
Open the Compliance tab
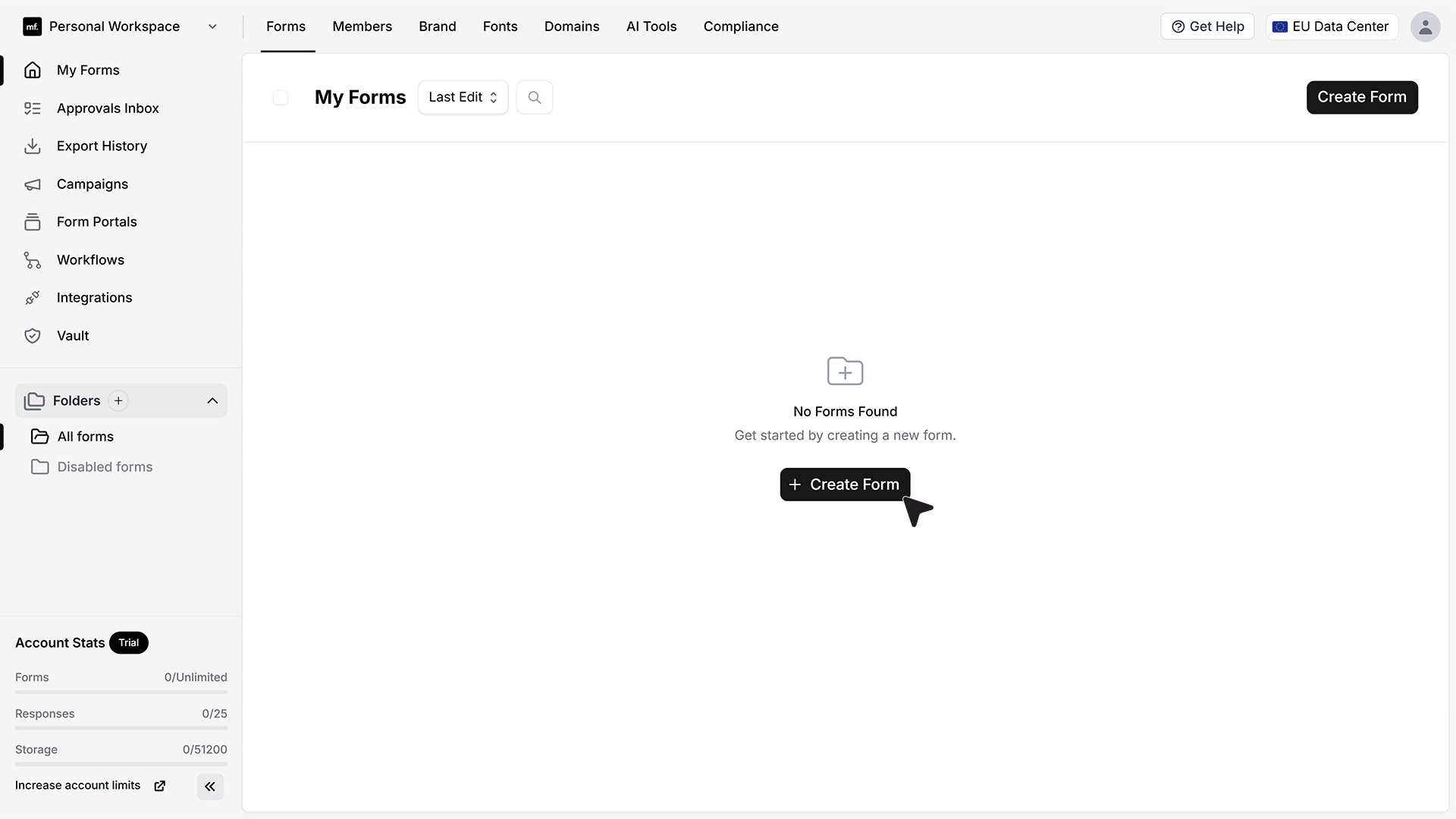tap(741, 27)
